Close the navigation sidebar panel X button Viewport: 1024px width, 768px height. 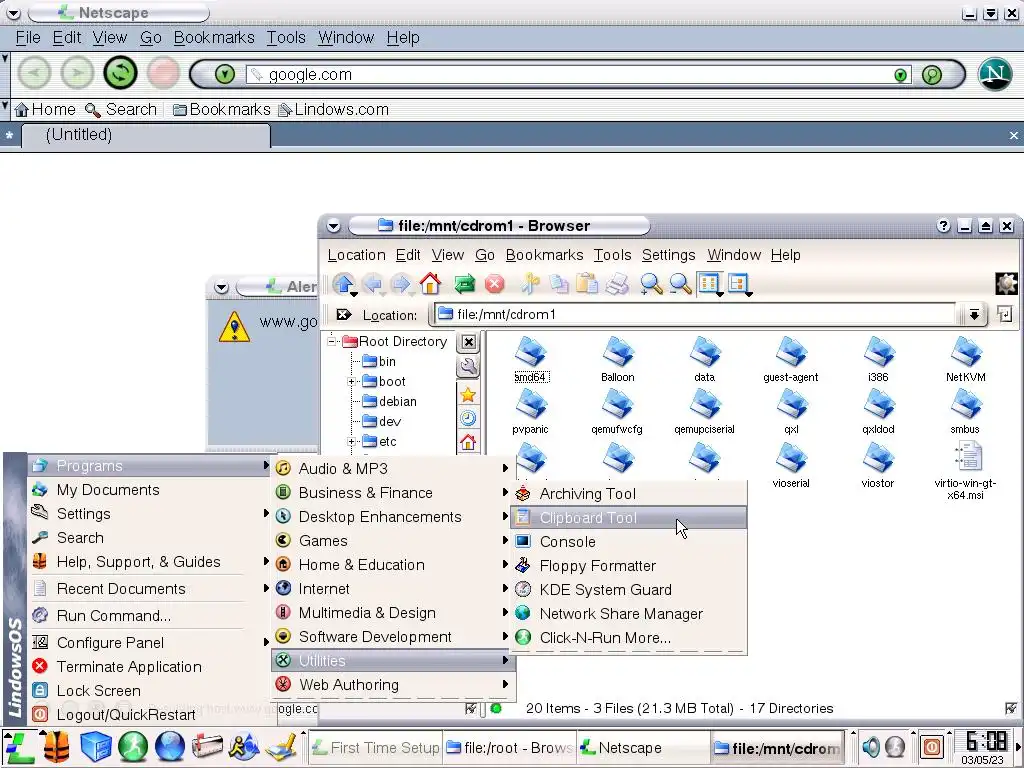[x=468, y=342]
